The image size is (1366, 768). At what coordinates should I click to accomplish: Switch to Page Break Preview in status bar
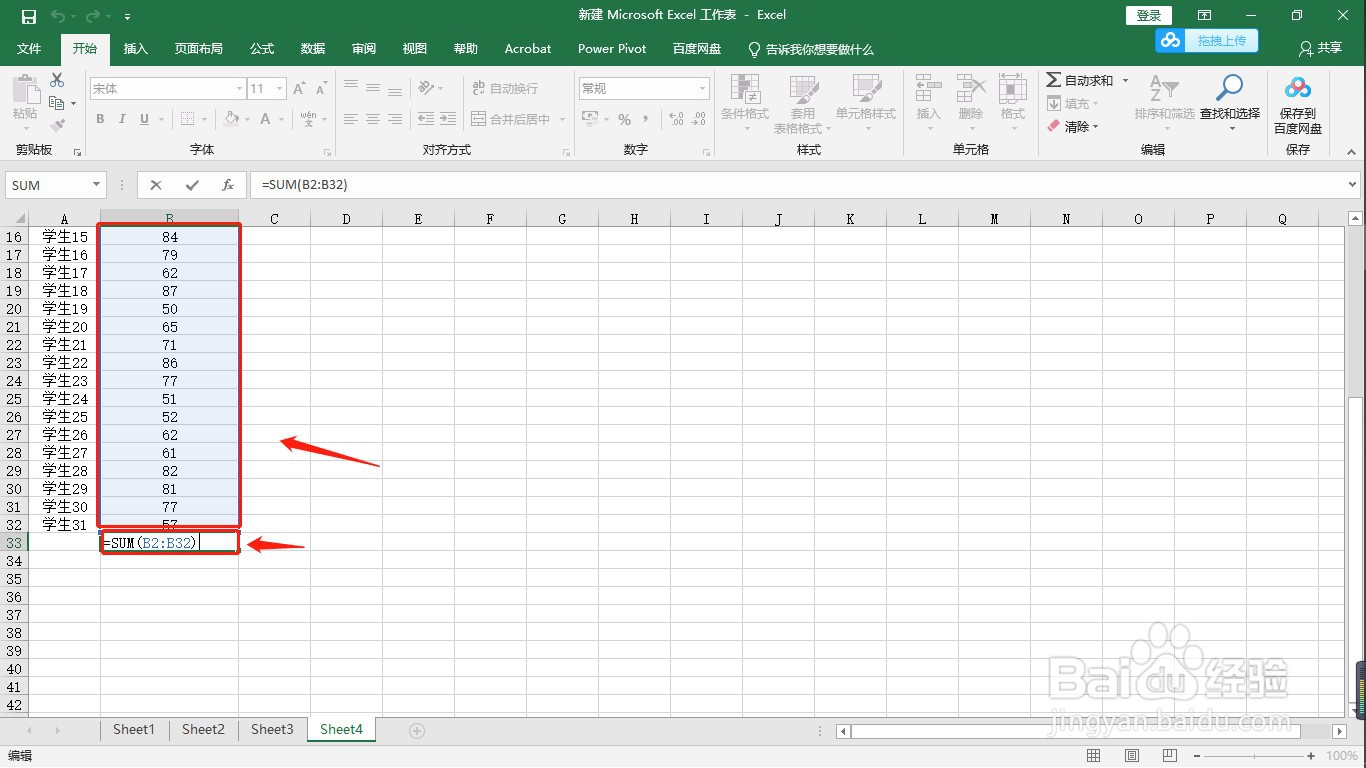click(x=1169, y=756)
